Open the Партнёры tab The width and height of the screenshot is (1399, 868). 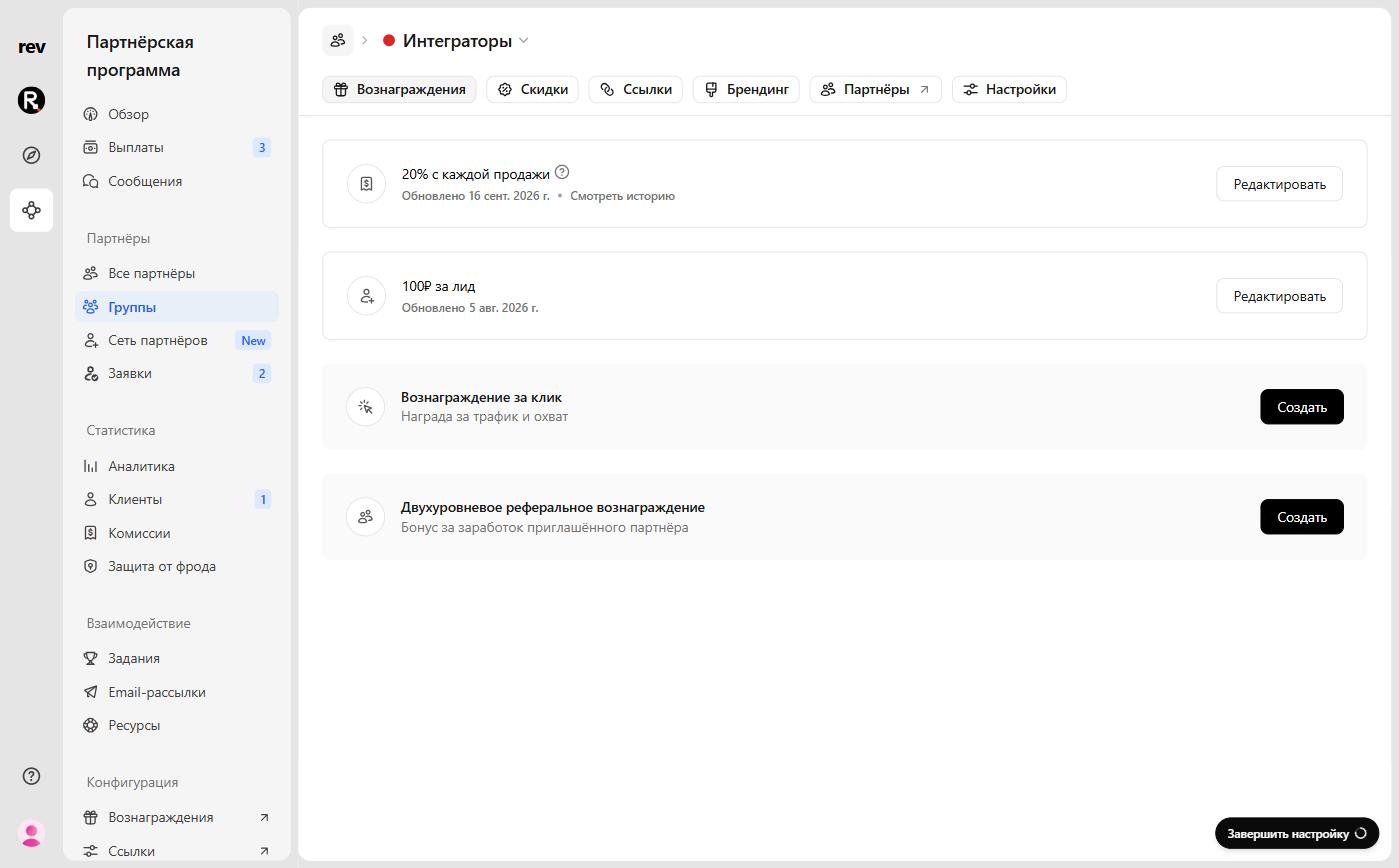point(876,89)
